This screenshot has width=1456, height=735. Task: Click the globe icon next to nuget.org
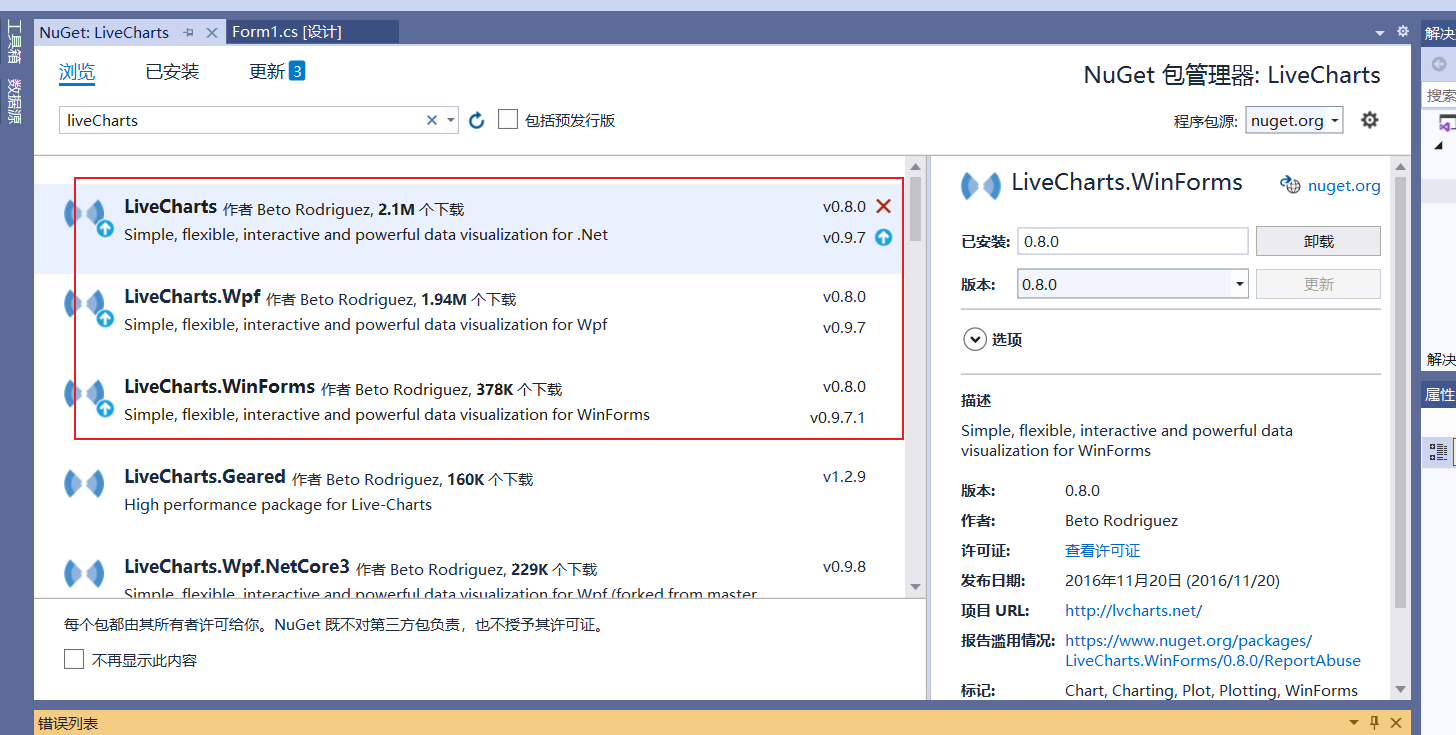click(1291, 185)
